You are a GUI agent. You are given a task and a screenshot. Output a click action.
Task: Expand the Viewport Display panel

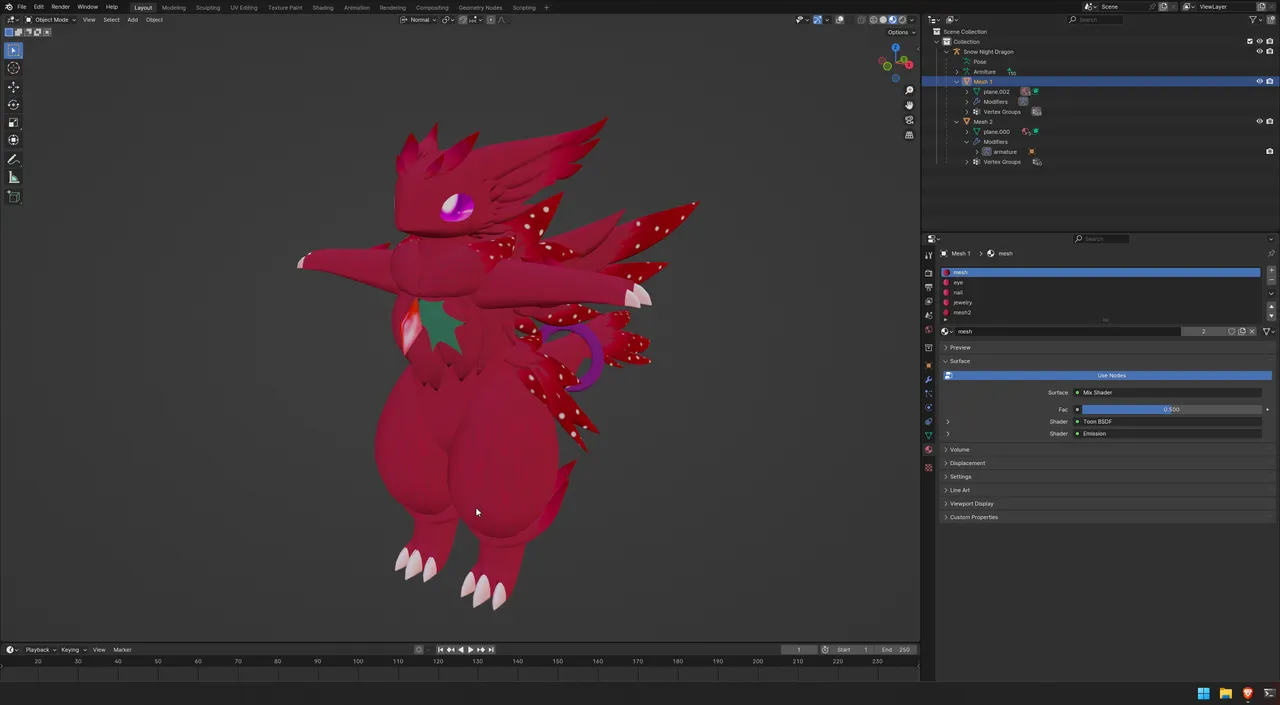(x=971, y=504)
